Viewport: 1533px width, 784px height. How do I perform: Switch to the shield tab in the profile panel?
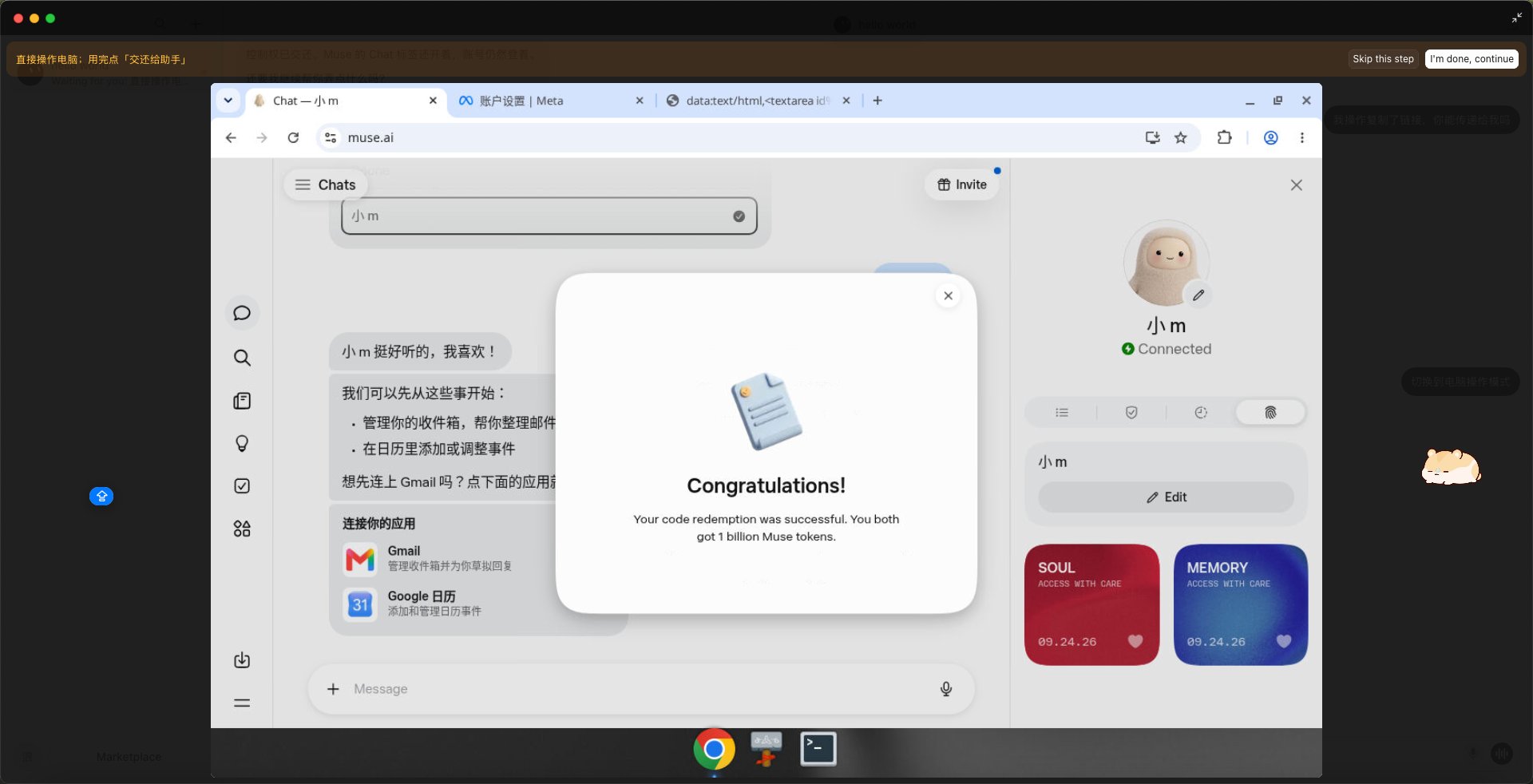tap(1131, 413)
